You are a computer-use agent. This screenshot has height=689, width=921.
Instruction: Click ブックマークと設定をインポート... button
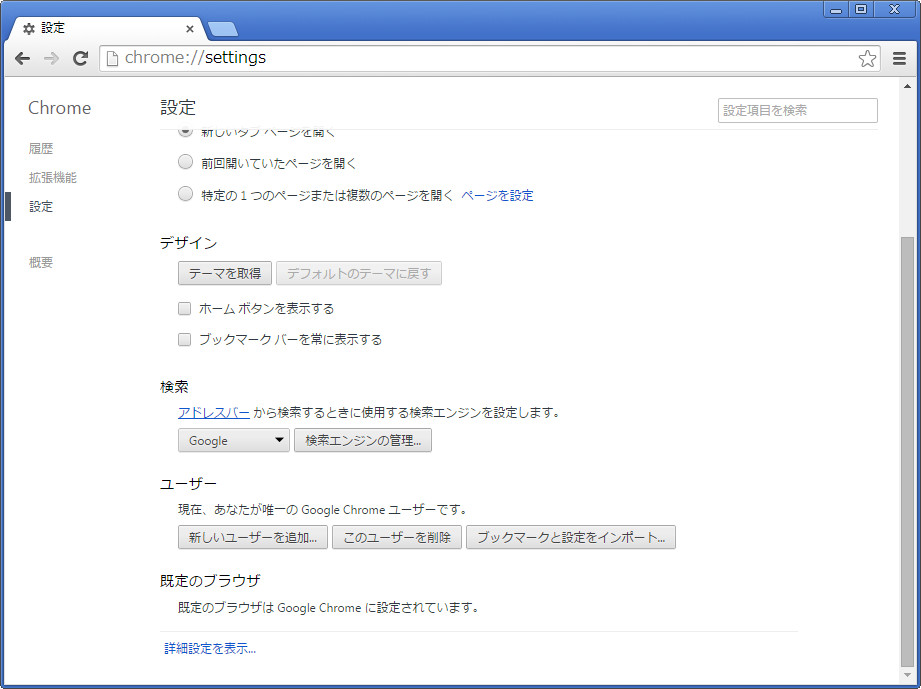570,537
